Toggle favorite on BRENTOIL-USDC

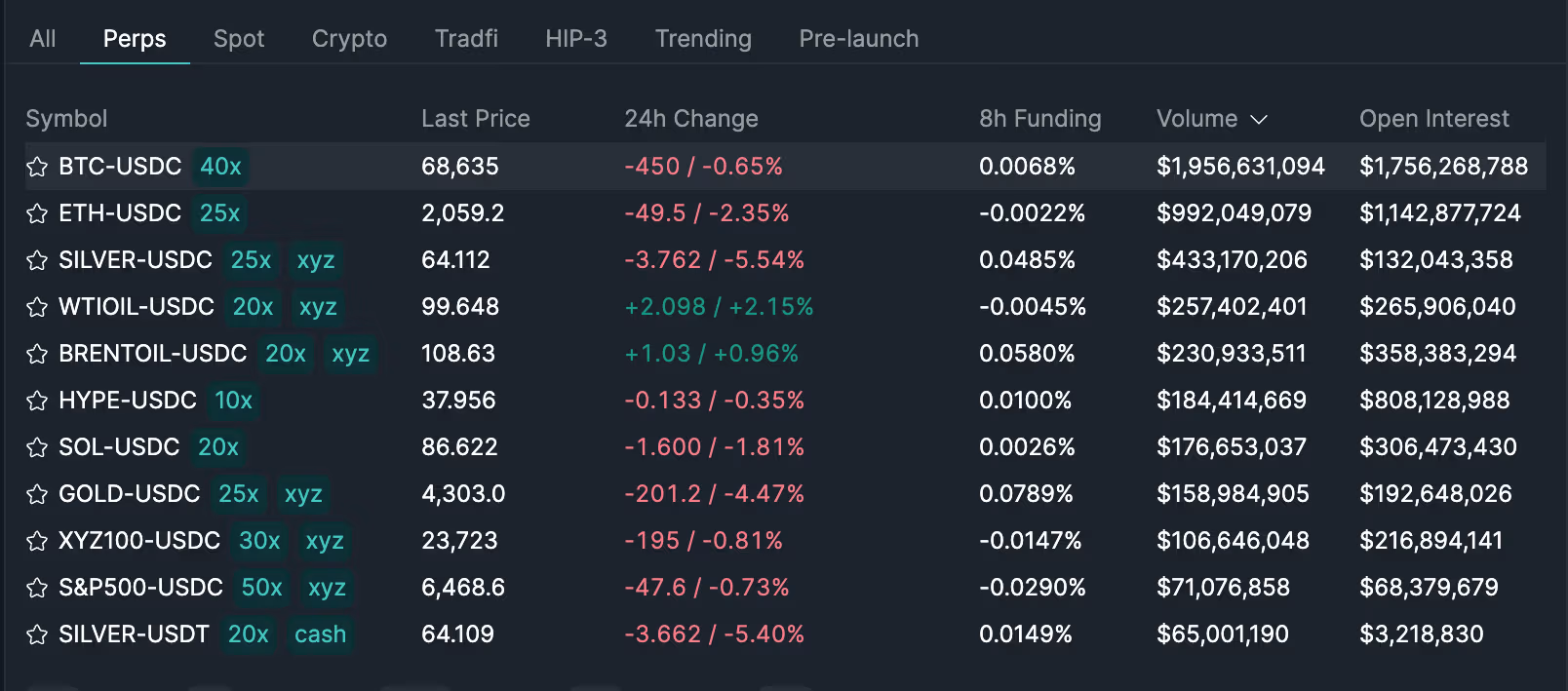(37, 353)
